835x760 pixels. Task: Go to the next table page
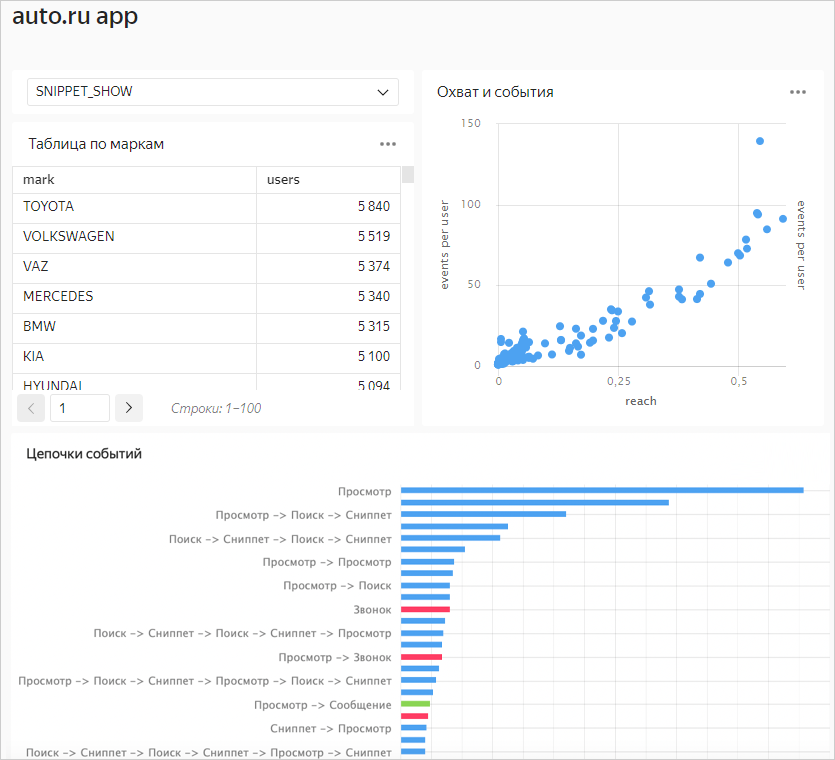[129, 408]
